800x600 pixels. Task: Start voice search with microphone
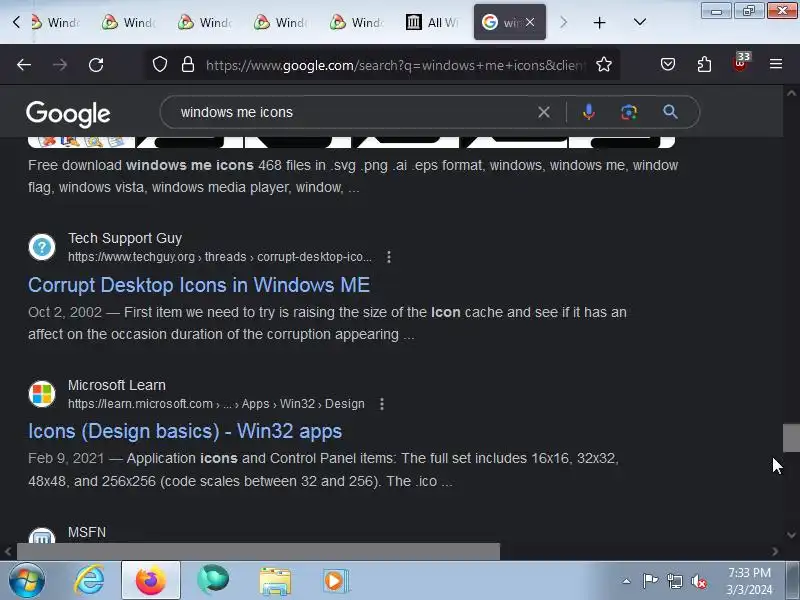coord(588,112)
